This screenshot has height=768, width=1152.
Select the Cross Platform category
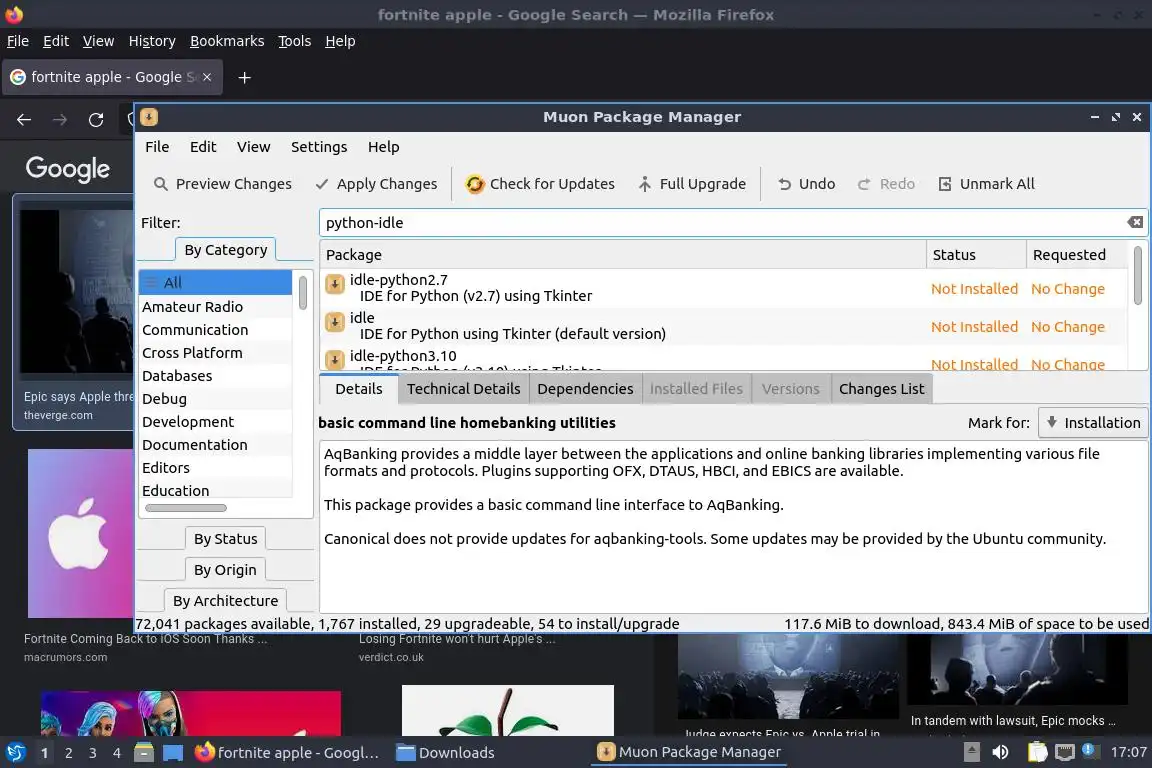point(216,353)
